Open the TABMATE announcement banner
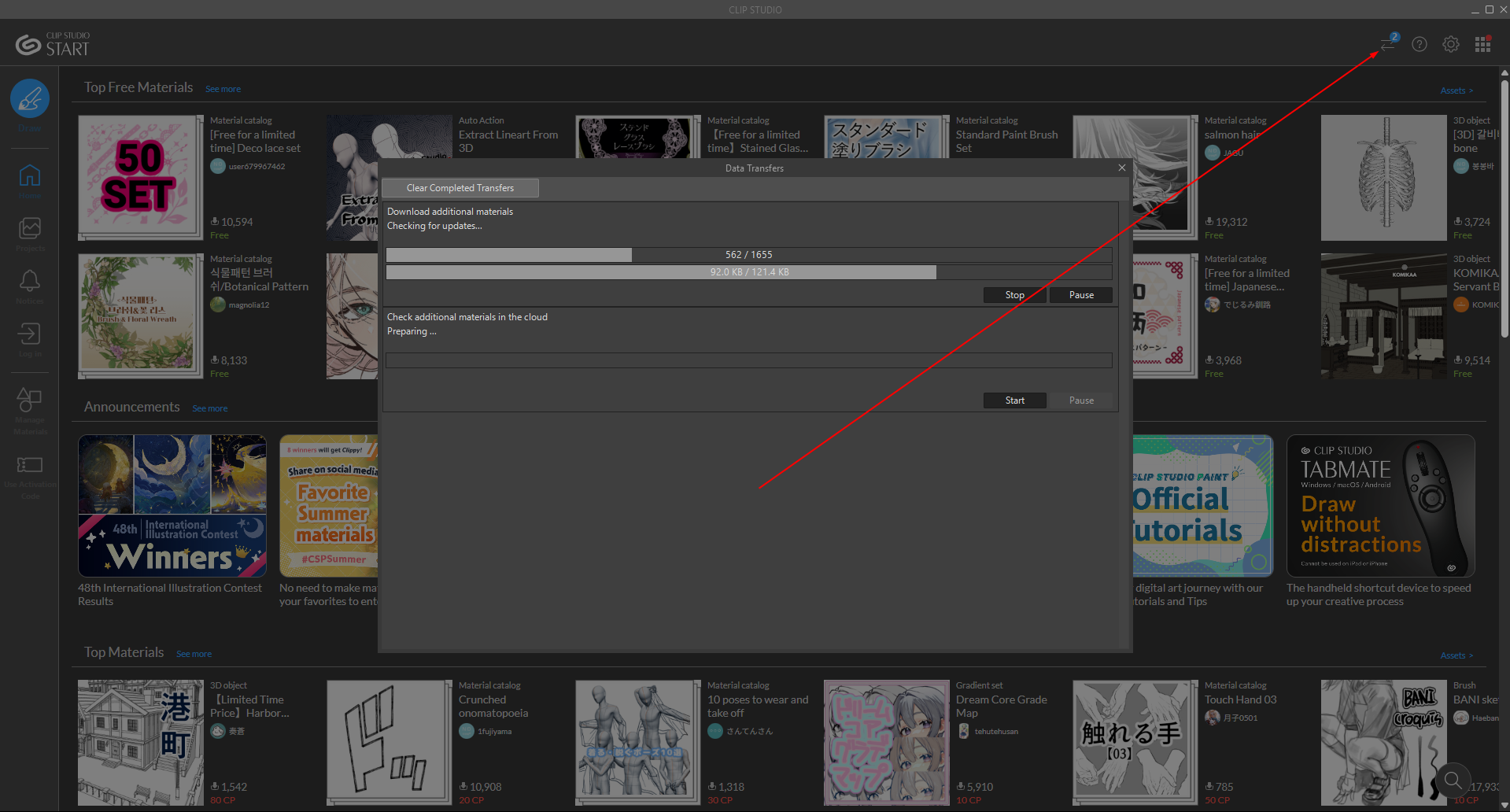 coord(1381,506)
